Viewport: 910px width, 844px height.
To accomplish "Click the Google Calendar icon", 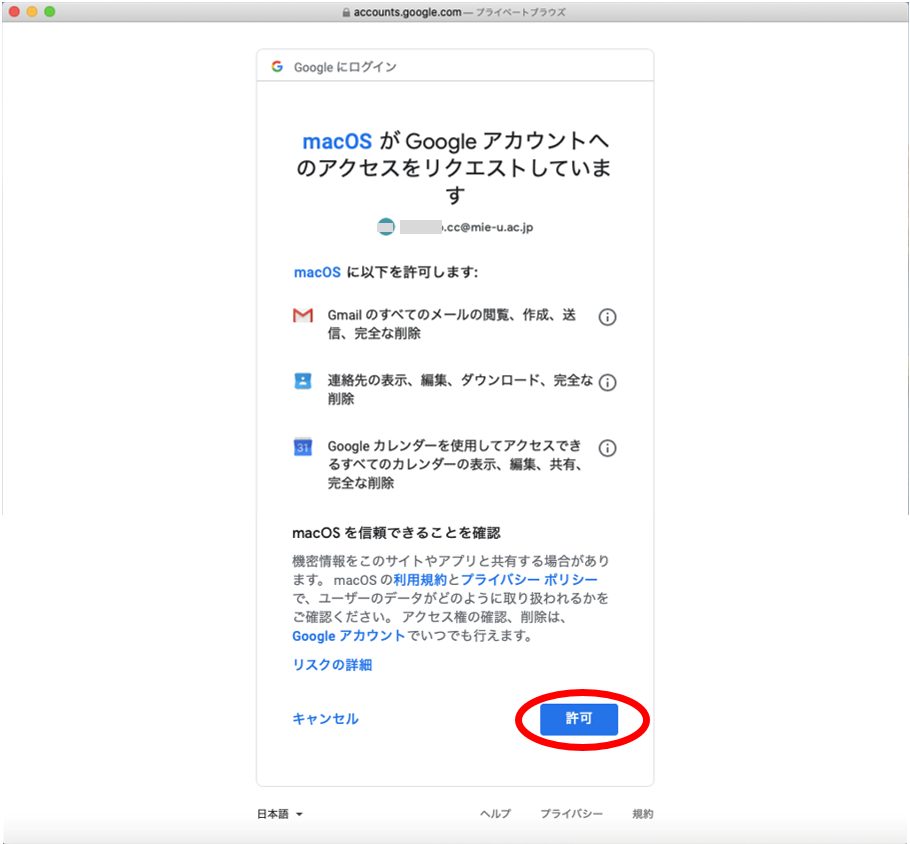I will coord(303,446).
